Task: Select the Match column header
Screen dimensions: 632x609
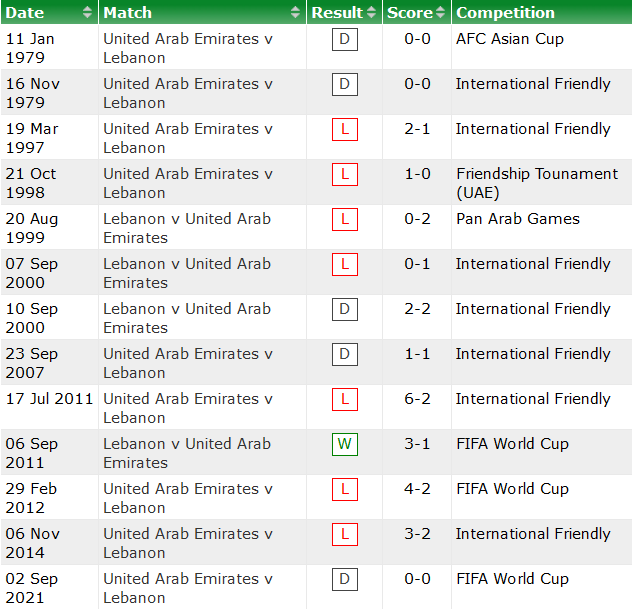Action: click(x=128, y=13)
